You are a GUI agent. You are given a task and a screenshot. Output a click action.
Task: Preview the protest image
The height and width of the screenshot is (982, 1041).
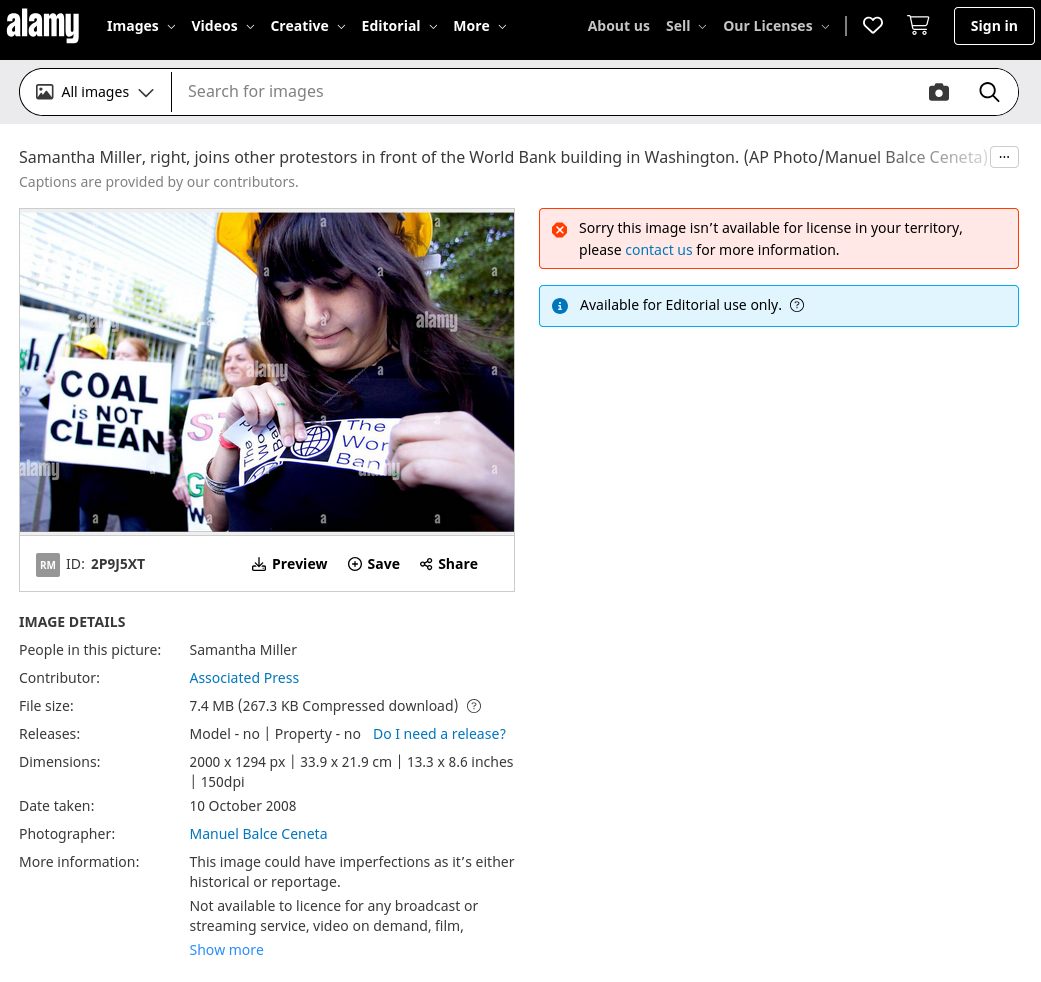point(289,564)
